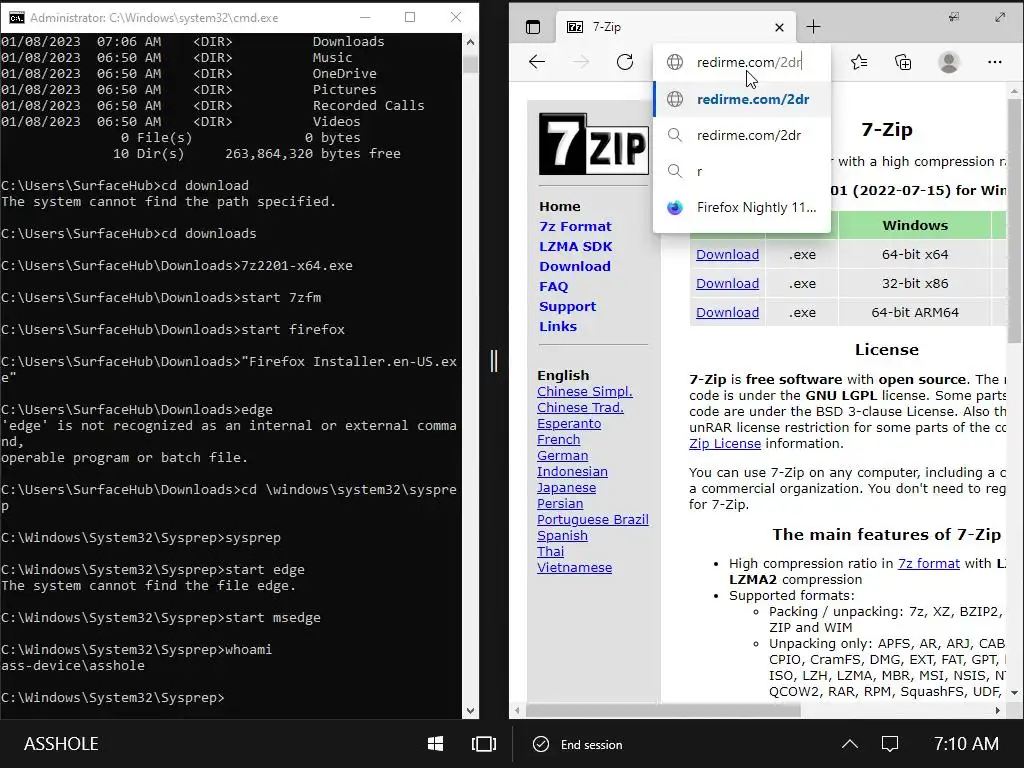Click the 7:10 AM clock
This screenshot has width=1024, height=768.
click(966, 744)
